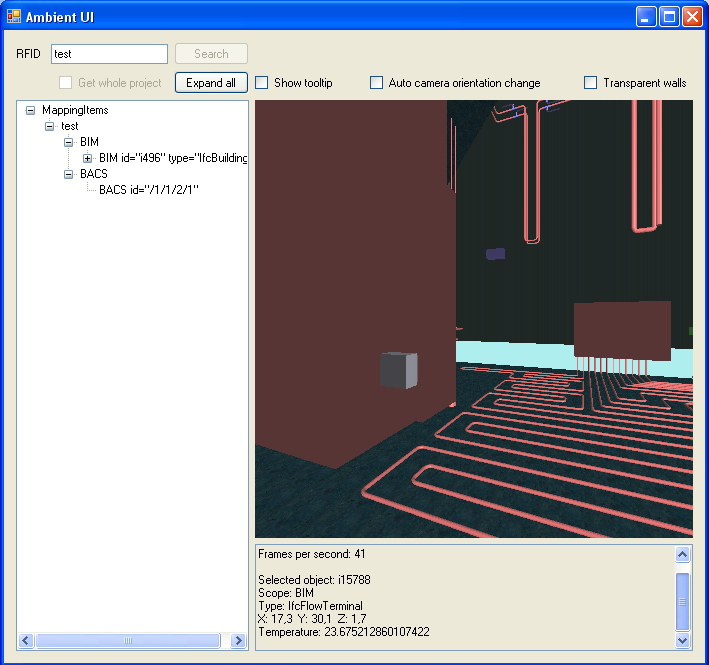Image resolution: width=709 pixels, height=665 pixels.
Task: Collapse the BIM tree node
Action: coord(68,142)
